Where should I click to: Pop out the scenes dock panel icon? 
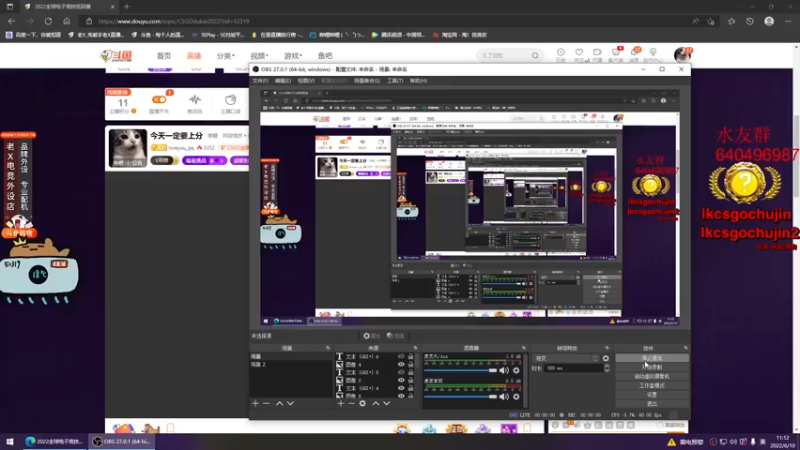(x=328, y=348)
